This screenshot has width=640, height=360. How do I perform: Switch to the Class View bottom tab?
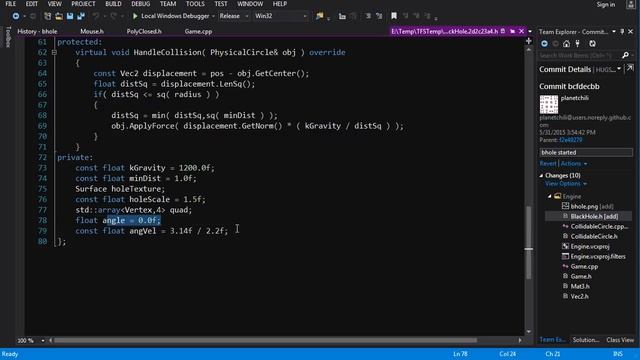click(x=620, y=340)
